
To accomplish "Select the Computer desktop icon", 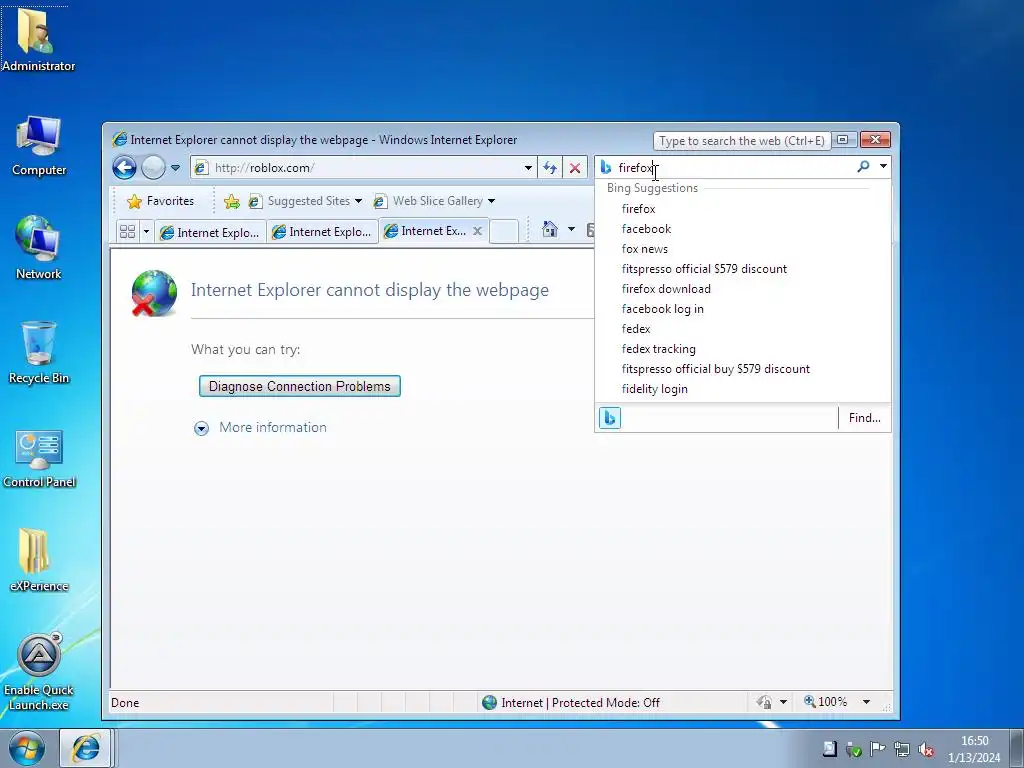I will click(39, 145).
